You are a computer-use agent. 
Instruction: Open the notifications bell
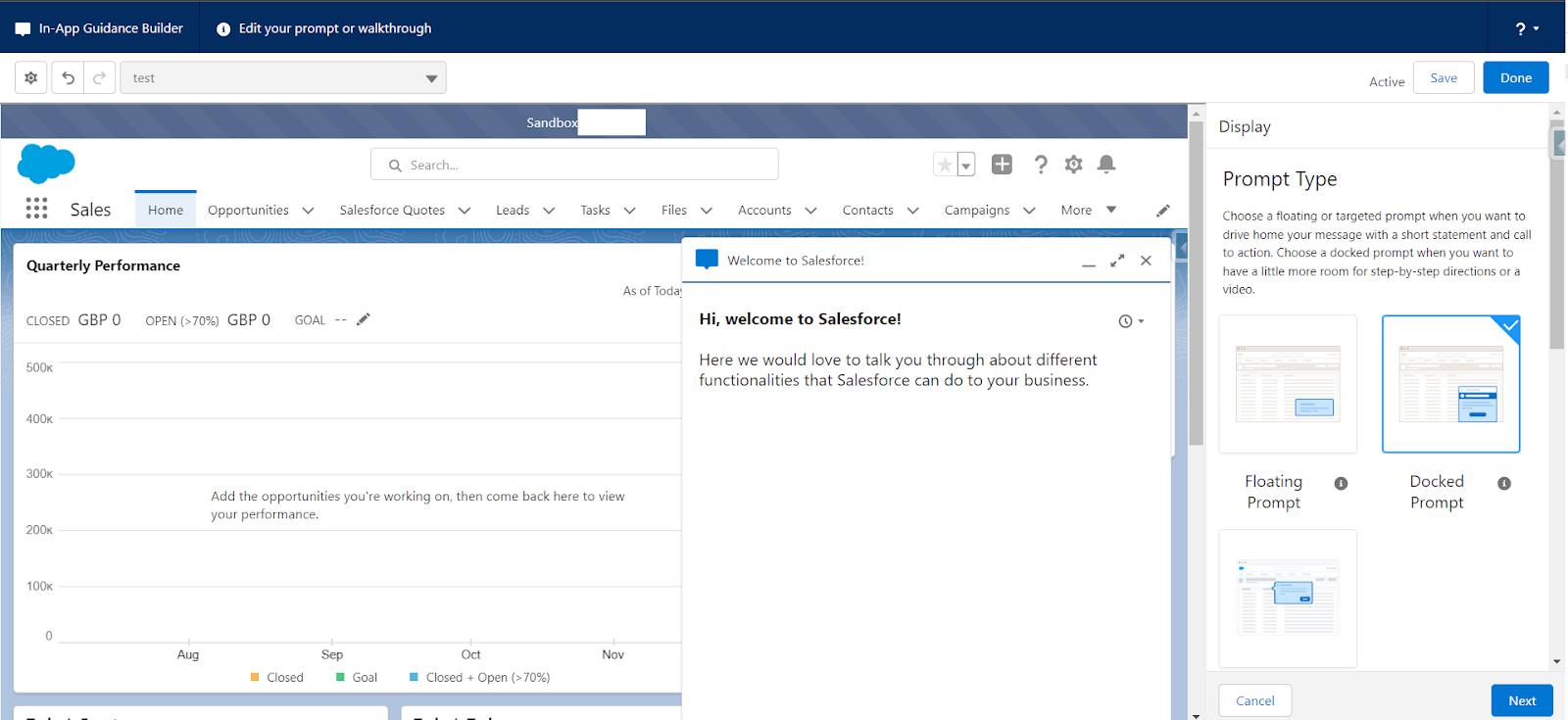1106,165
